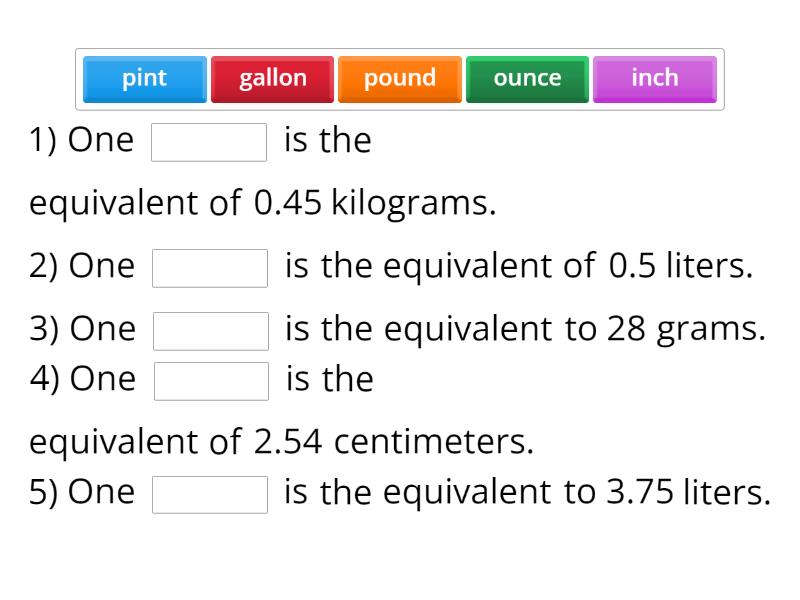Select the purple 'inch' word tile
This screenshot has width=800, height=600.
tap(654, 79)
